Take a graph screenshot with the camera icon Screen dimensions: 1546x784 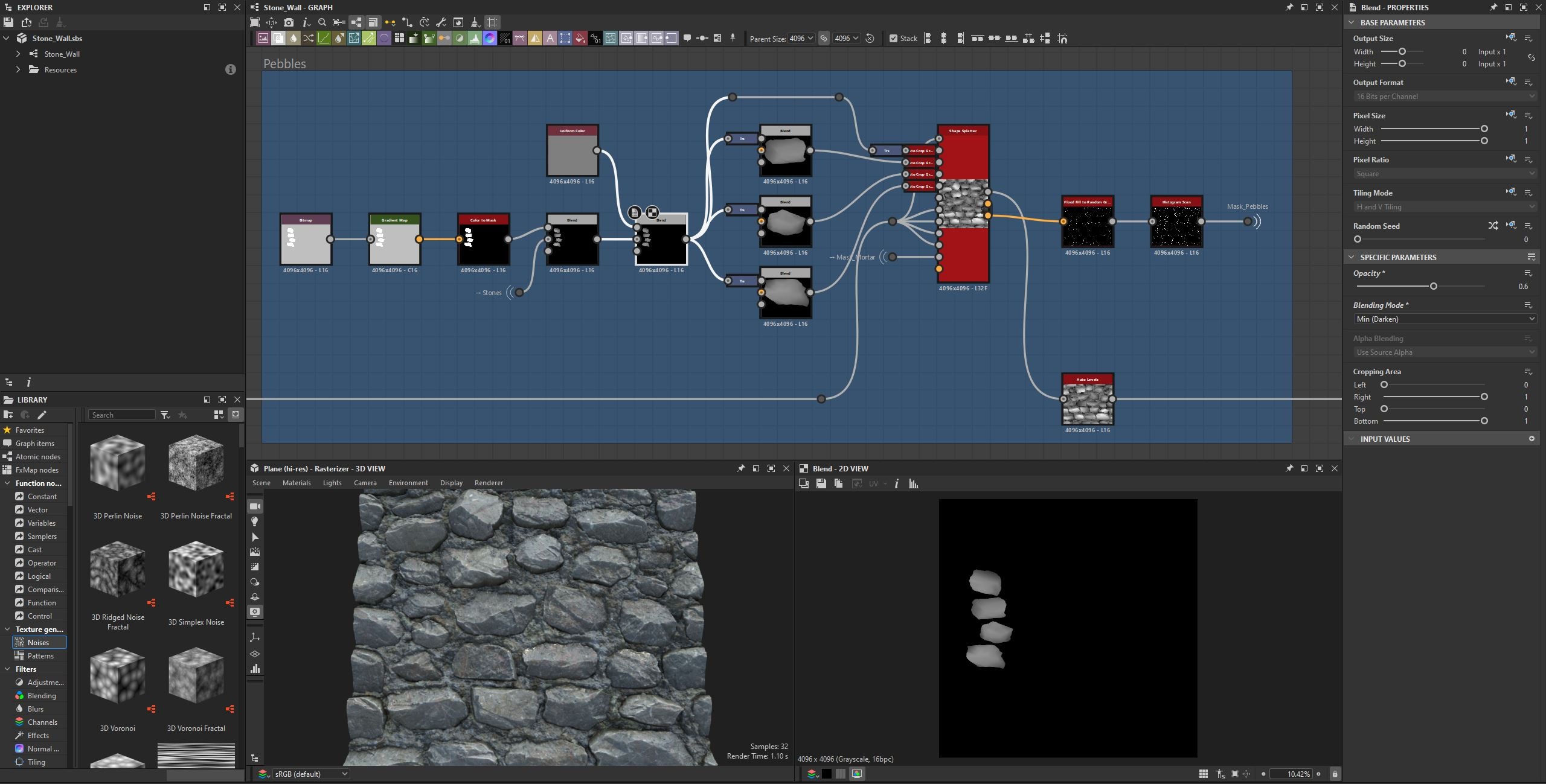pyautogui.click(x=289, y=22)
